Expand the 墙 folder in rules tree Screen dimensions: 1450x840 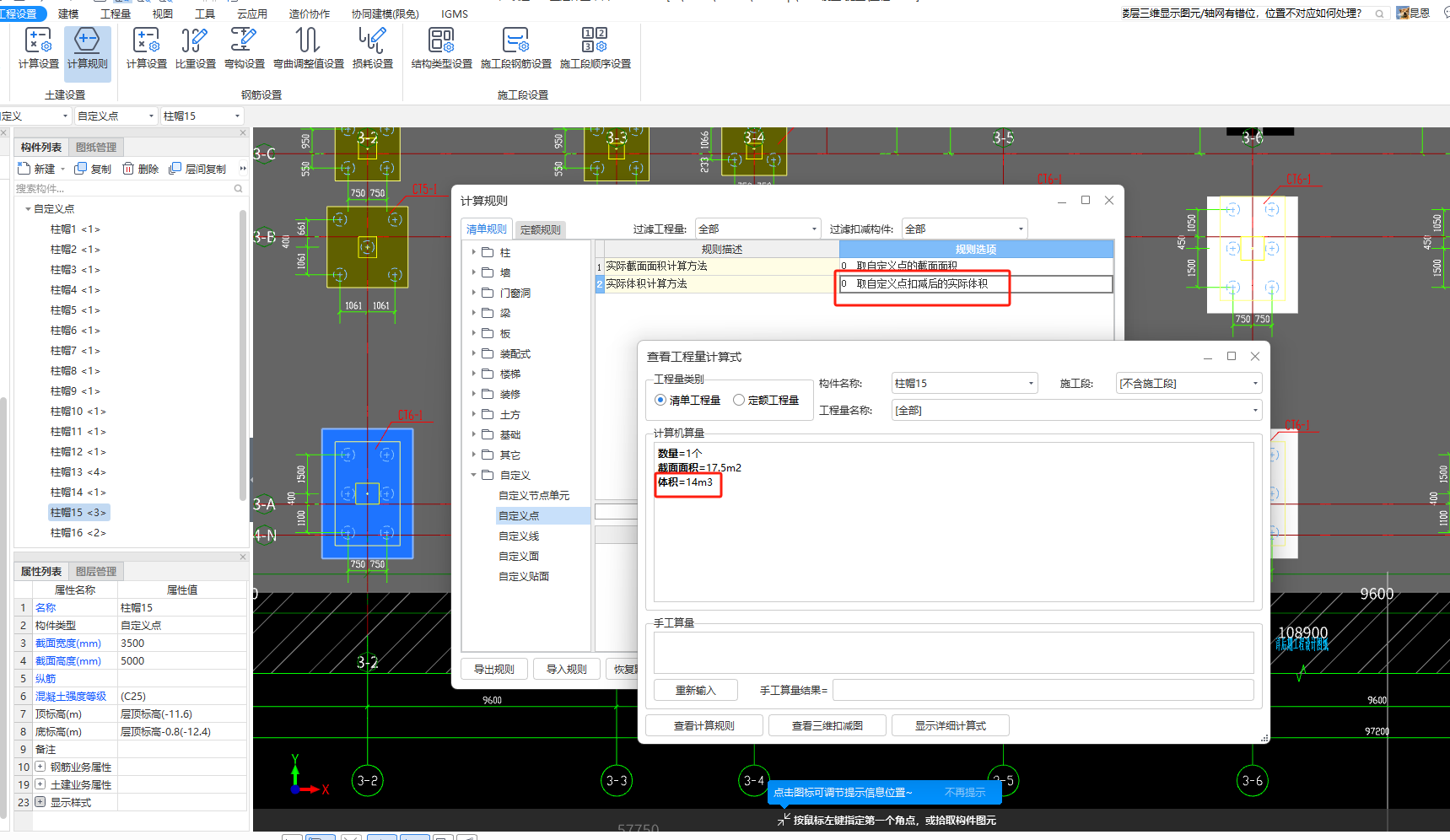(x=474, y=272)
